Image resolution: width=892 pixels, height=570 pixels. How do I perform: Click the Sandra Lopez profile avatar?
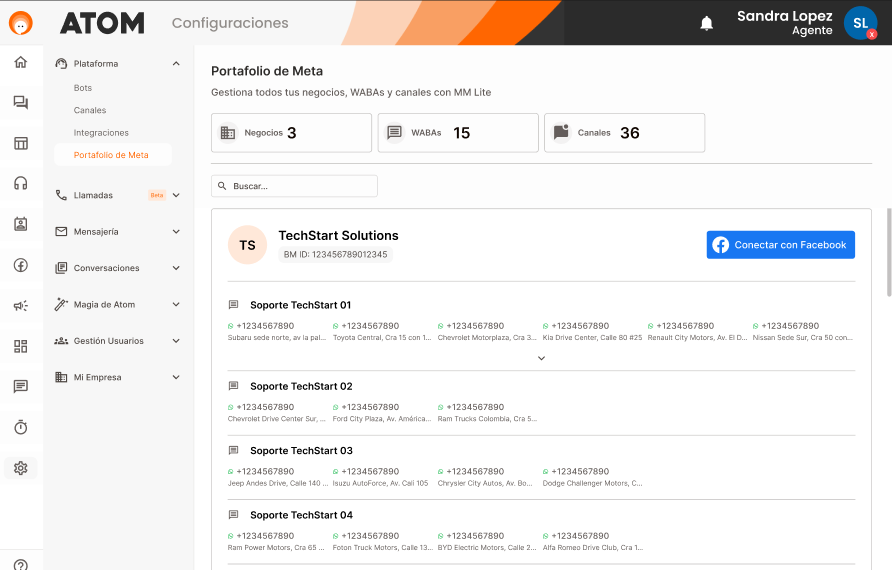[x=859, y=23]
